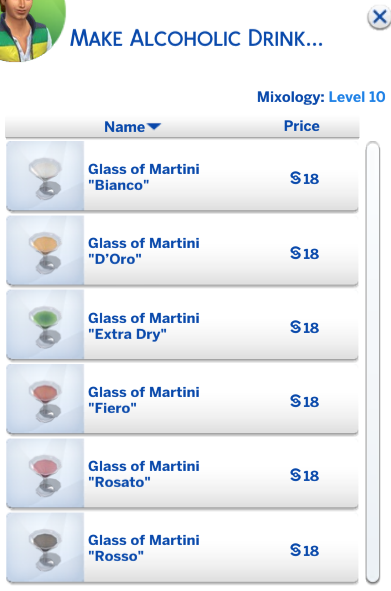
Task: Sort the list by Price column
Action: click(x=301, y=126)
